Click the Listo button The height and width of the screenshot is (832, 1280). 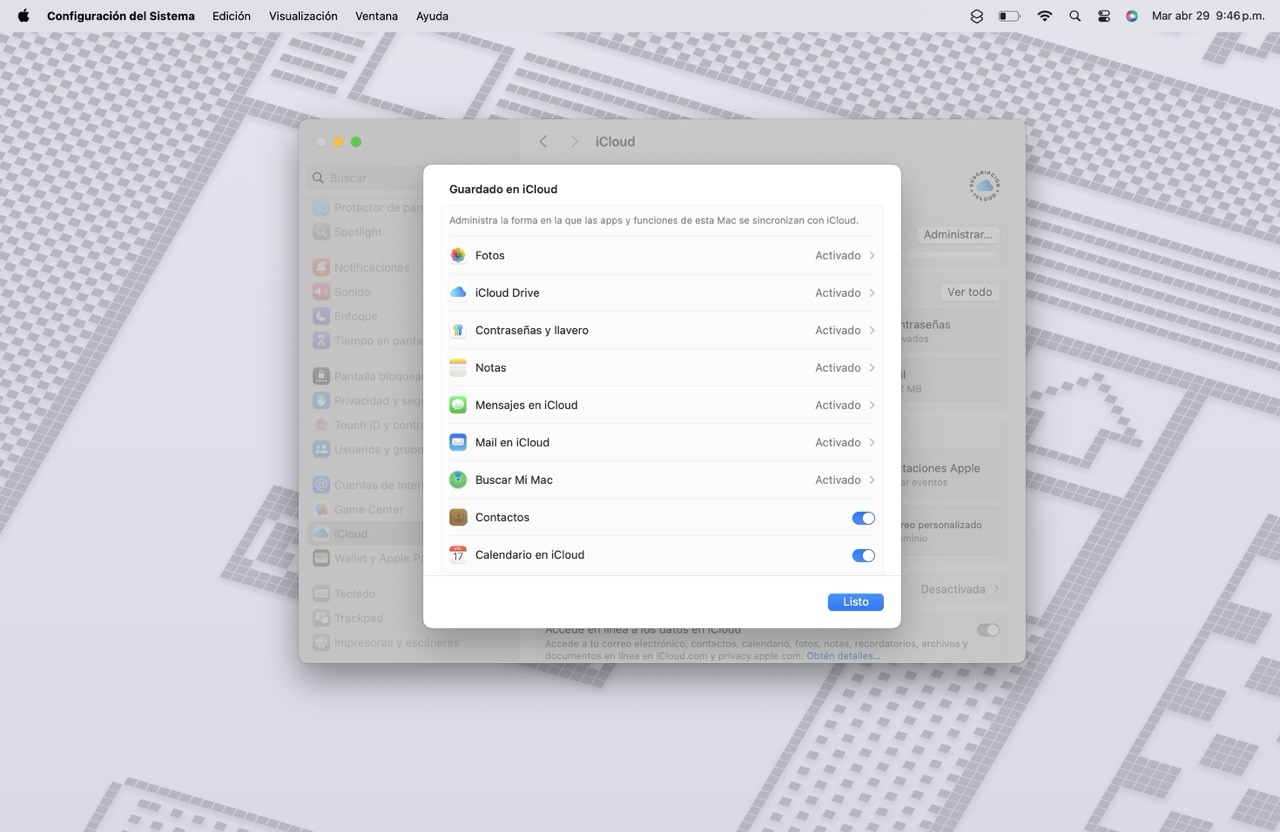pos(856,602)
